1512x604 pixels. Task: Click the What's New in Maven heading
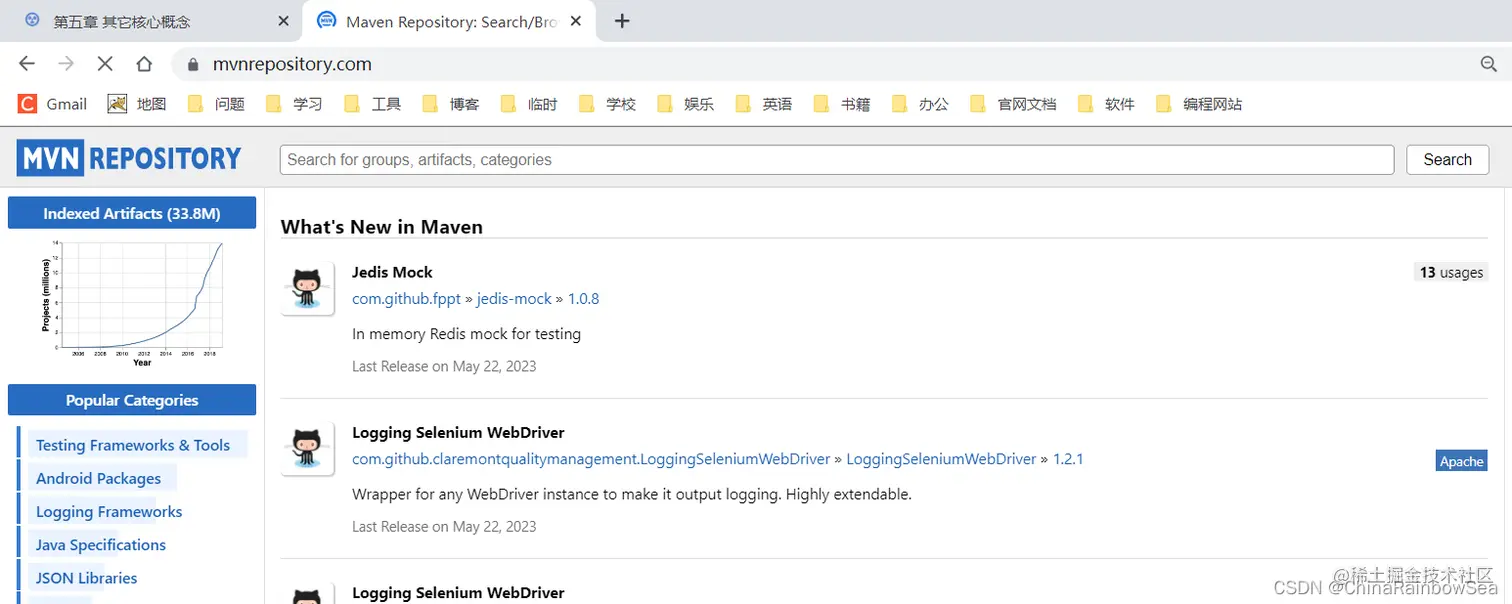[382, 227]
